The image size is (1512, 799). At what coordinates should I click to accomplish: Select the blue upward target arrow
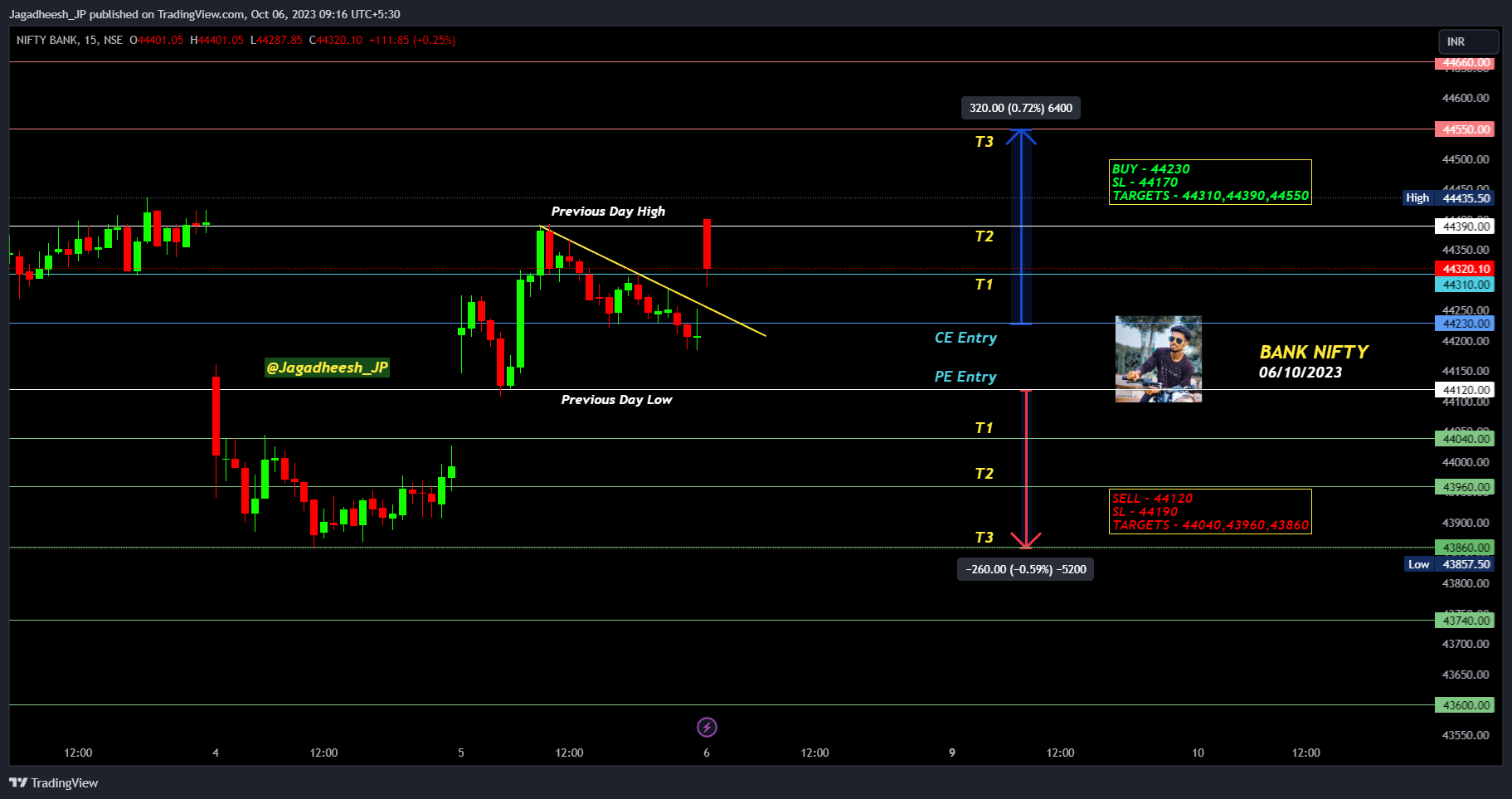click(x=1021, y=227)
